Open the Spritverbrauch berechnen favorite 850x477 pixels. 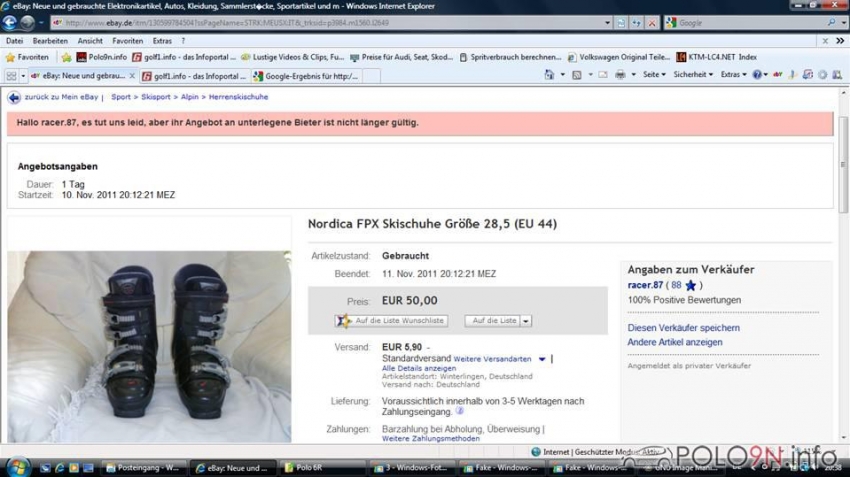click(x=510, y=57)
